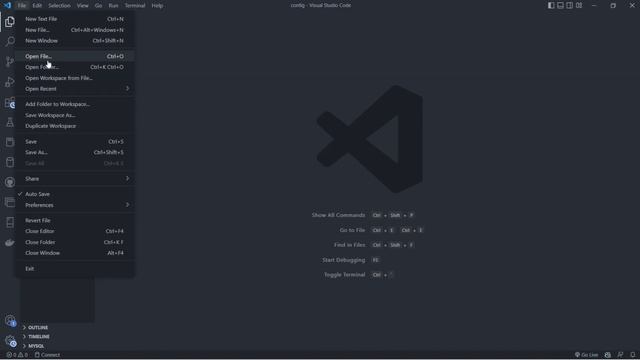This screenshot has height=360, width=640.
Task: Choose Close Editor
Action: [x=75, y=231]
